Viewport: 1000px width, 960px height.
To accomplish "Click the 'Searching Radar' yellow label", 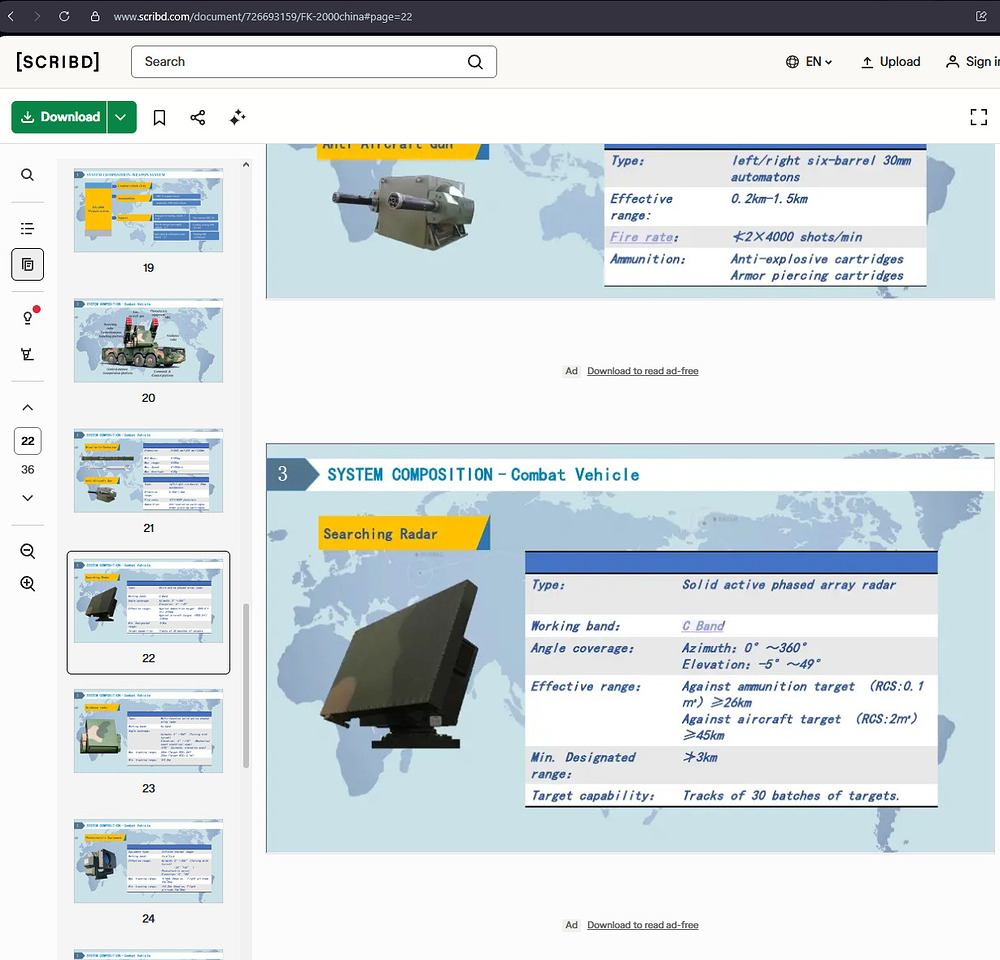I will (x=404, y=533).
